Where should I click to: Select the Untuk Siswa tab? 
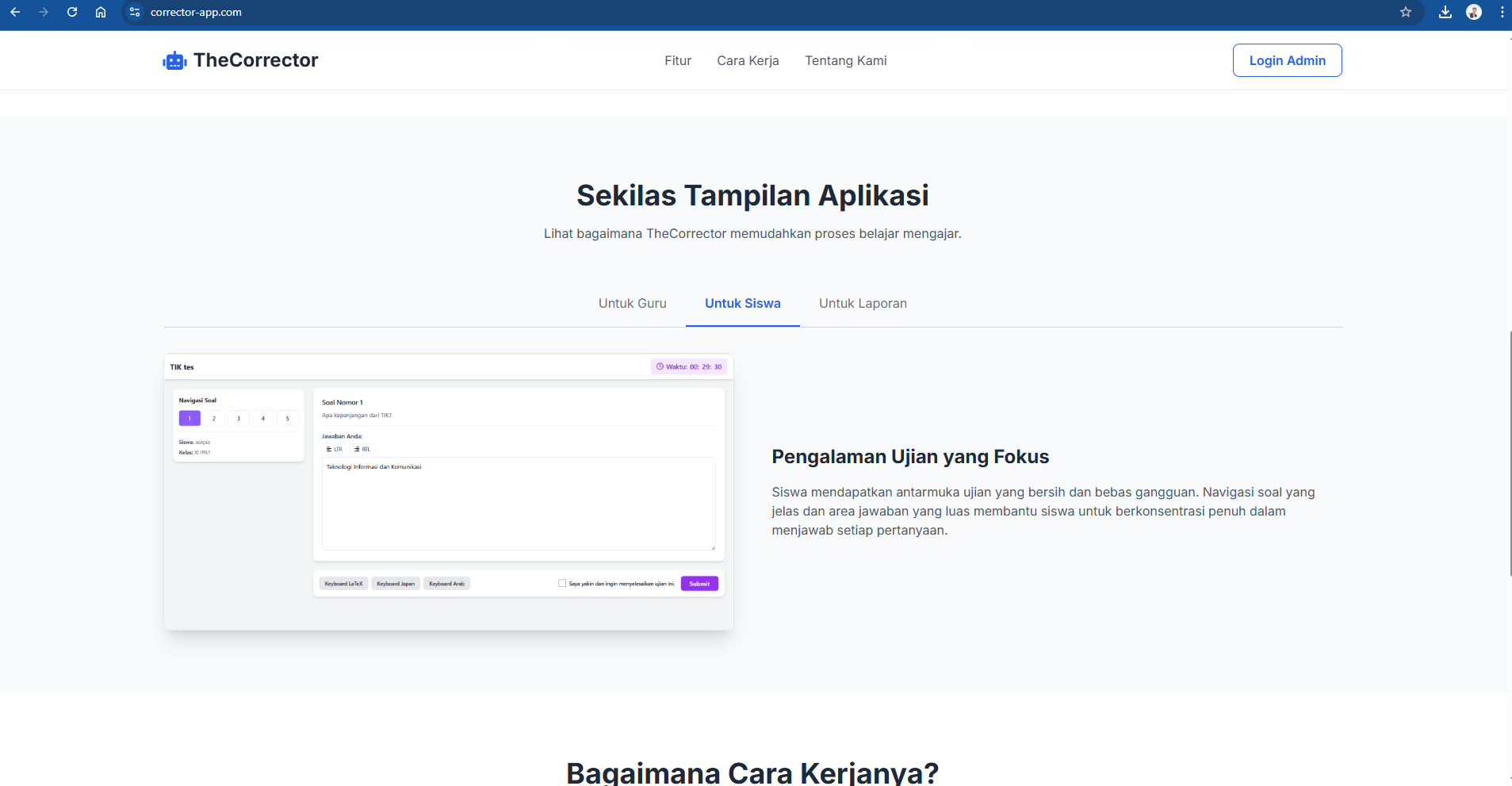pyautogui.click(x=743, y=303)
